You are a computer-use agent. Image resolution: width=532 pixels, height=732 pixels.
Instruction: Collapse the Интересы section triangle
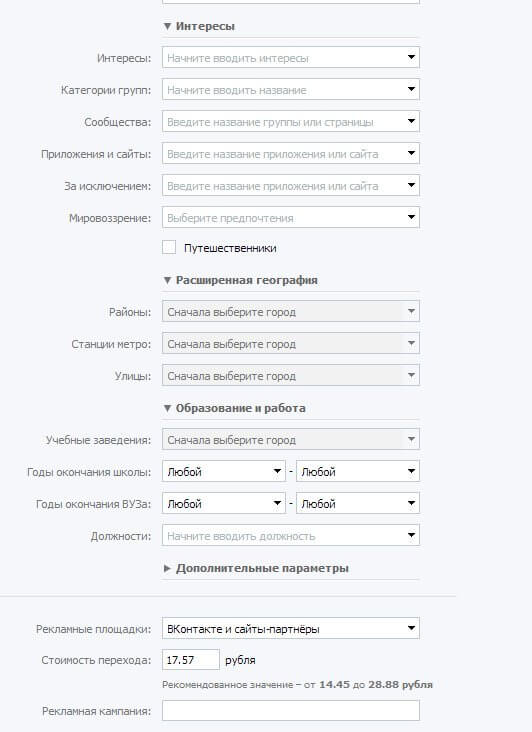tap(167, 27)
